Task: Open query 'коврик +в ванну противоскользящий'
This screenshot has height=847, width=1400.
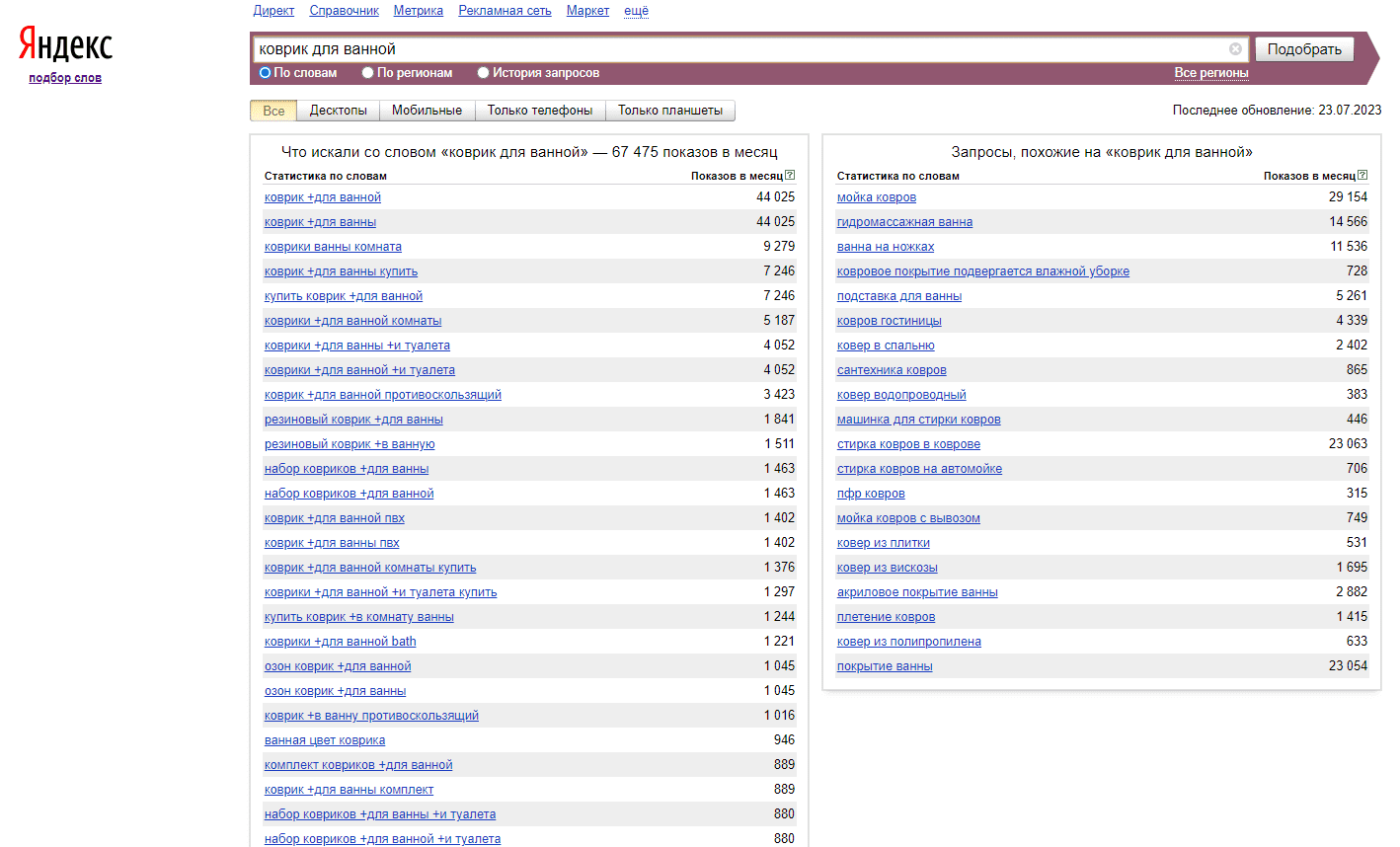Action: (371, 716)
